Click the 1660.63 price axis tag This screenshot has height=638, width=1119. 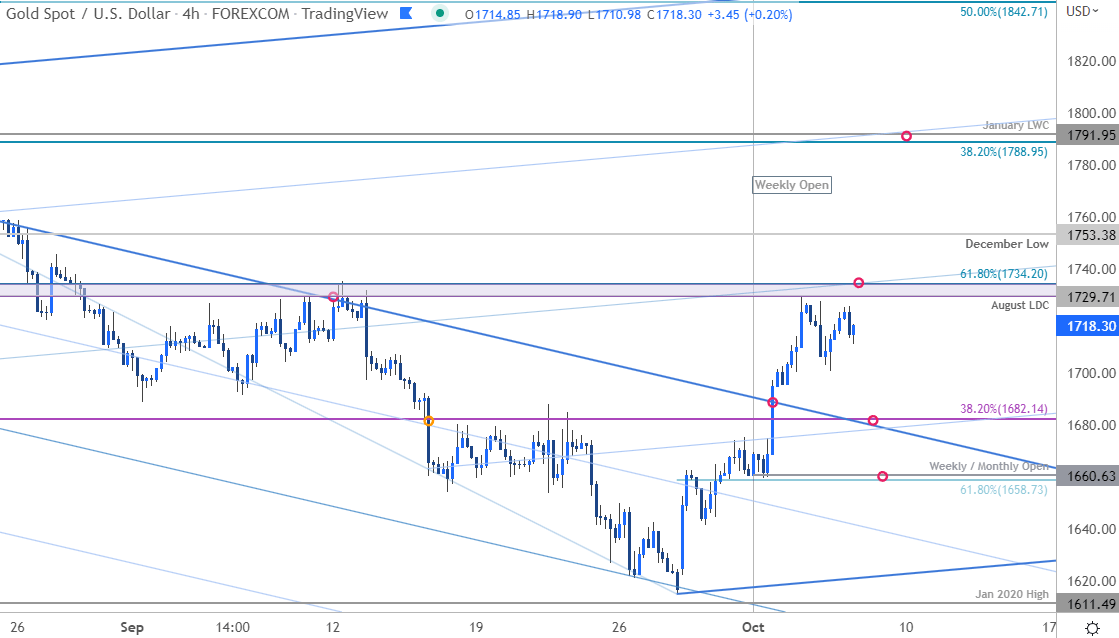(1088, 476)
